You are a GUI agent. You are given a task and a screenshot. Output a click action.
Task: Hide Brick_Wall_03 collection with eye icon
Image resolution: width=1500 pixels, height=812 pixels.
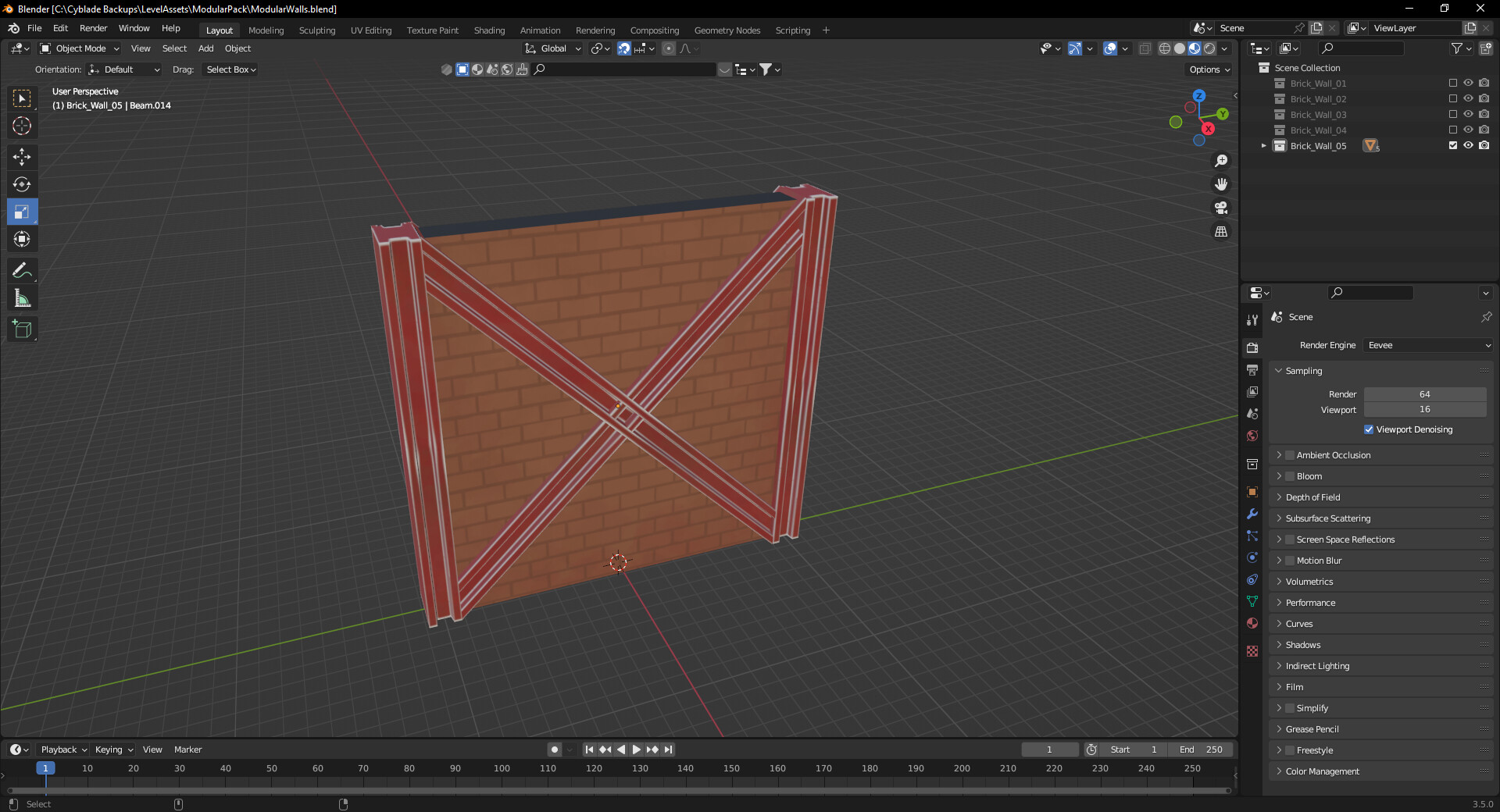click(x=1468, y=114)
